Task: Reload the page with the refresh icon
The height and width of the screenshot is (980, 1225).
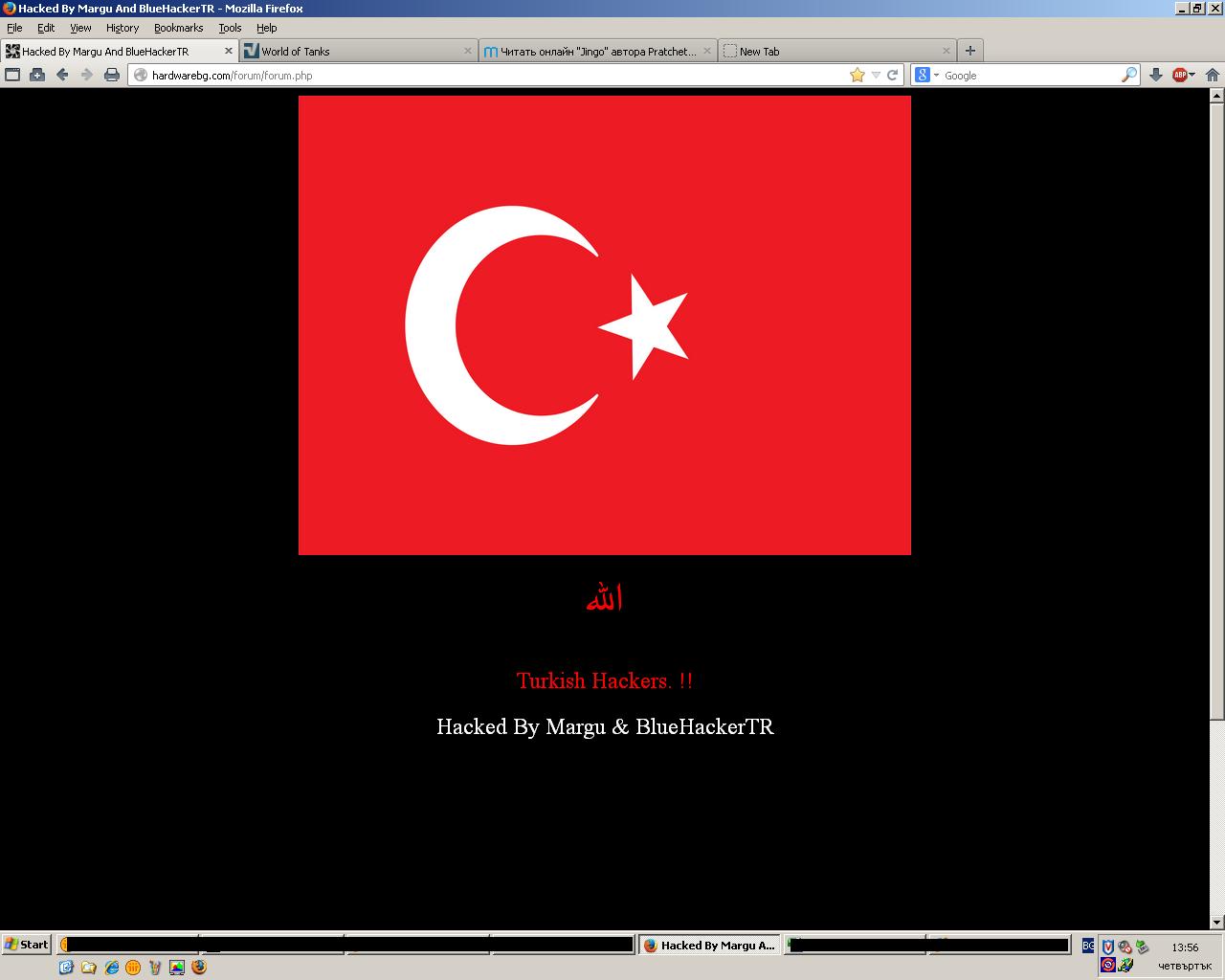Action: coord(893,75)
